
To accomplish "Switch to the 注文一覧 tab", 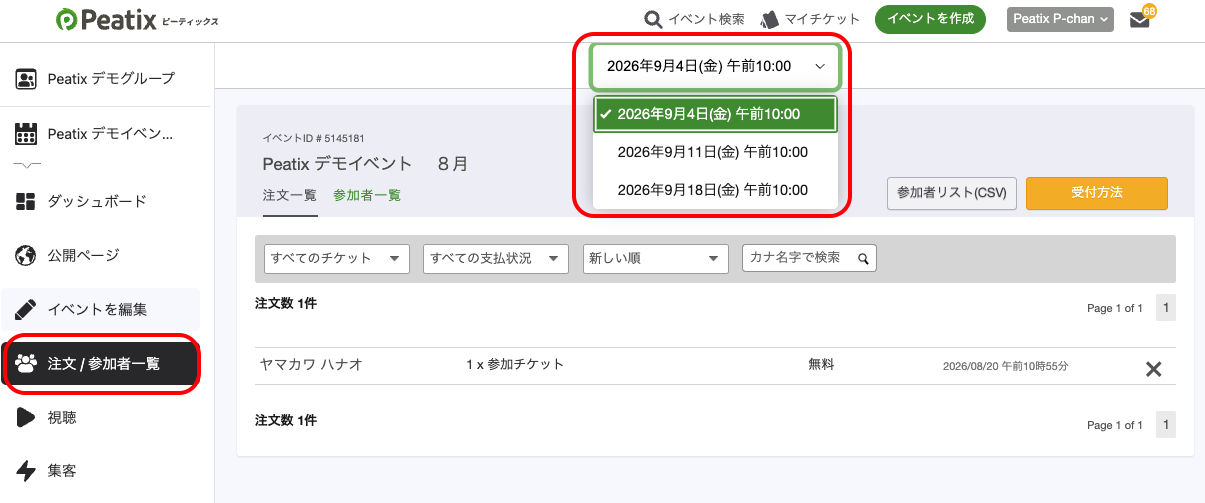I will point(290,195).
